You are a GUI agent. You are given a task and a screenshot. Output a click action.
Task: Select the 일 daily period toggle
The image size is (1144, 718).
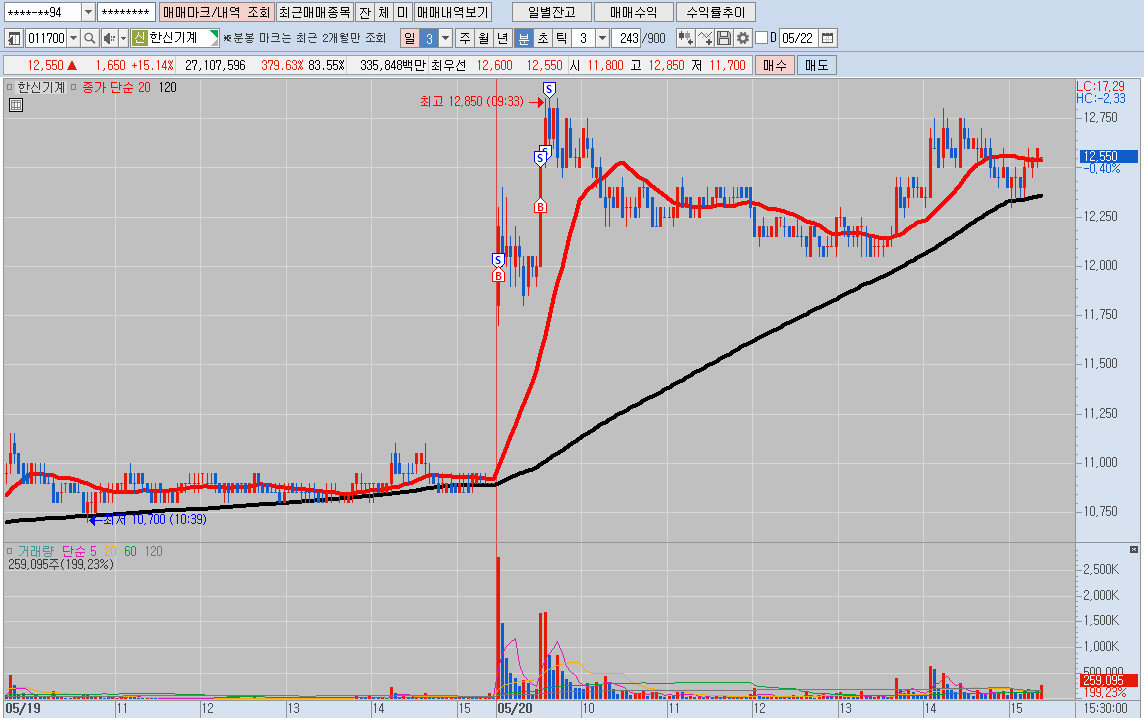pos(409,38)
